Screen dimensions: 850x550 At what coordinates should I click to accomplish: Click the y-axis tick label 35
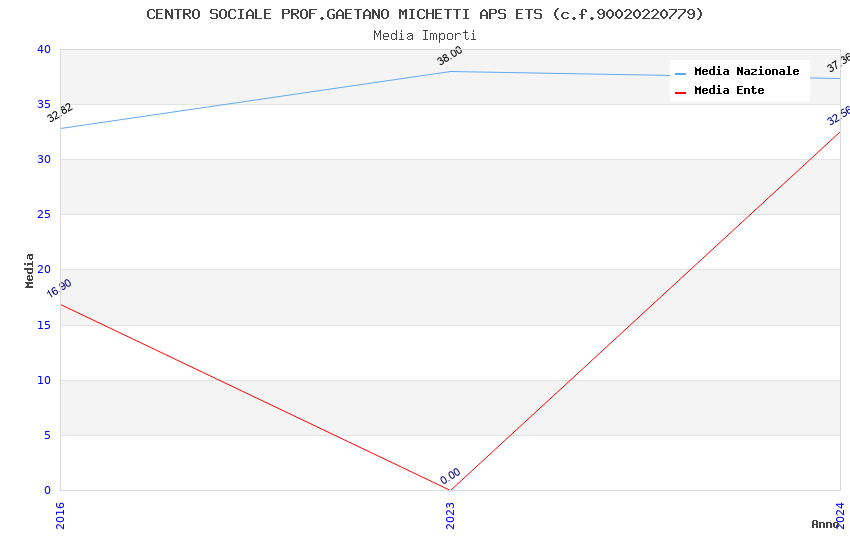tap(44, 104)
